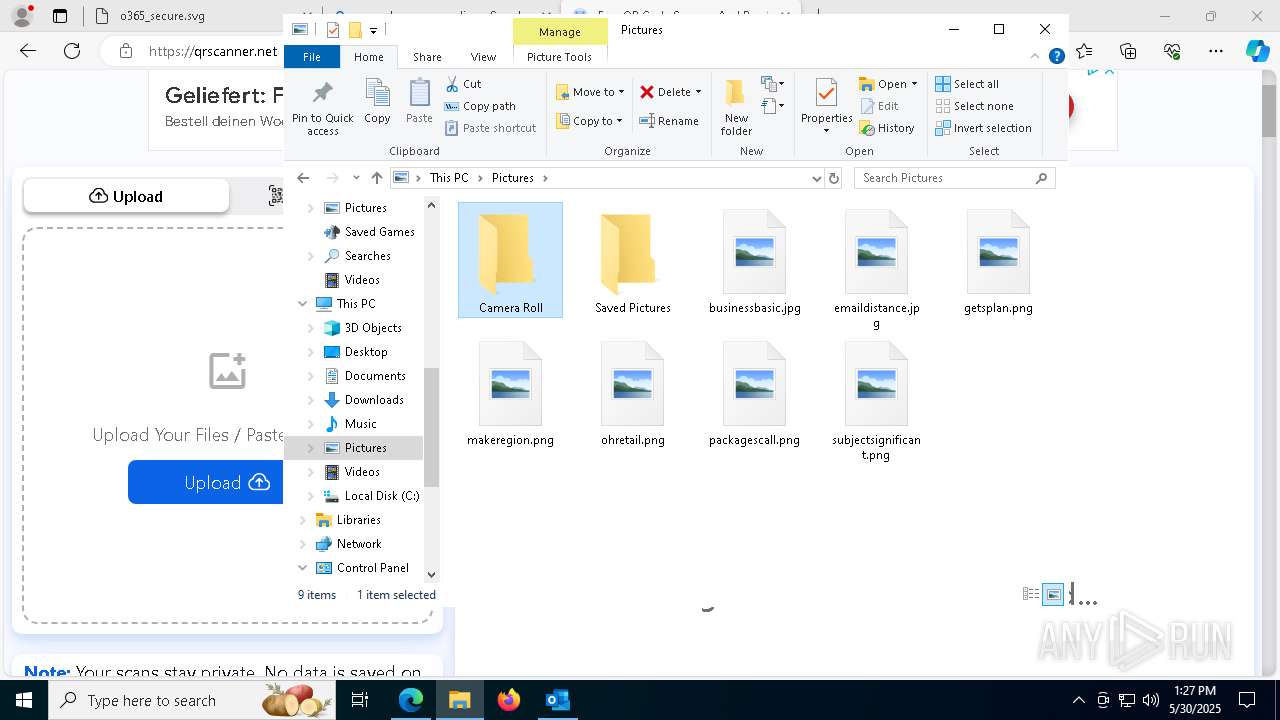Switch to the Share ribbon tab

coord(427,57)
